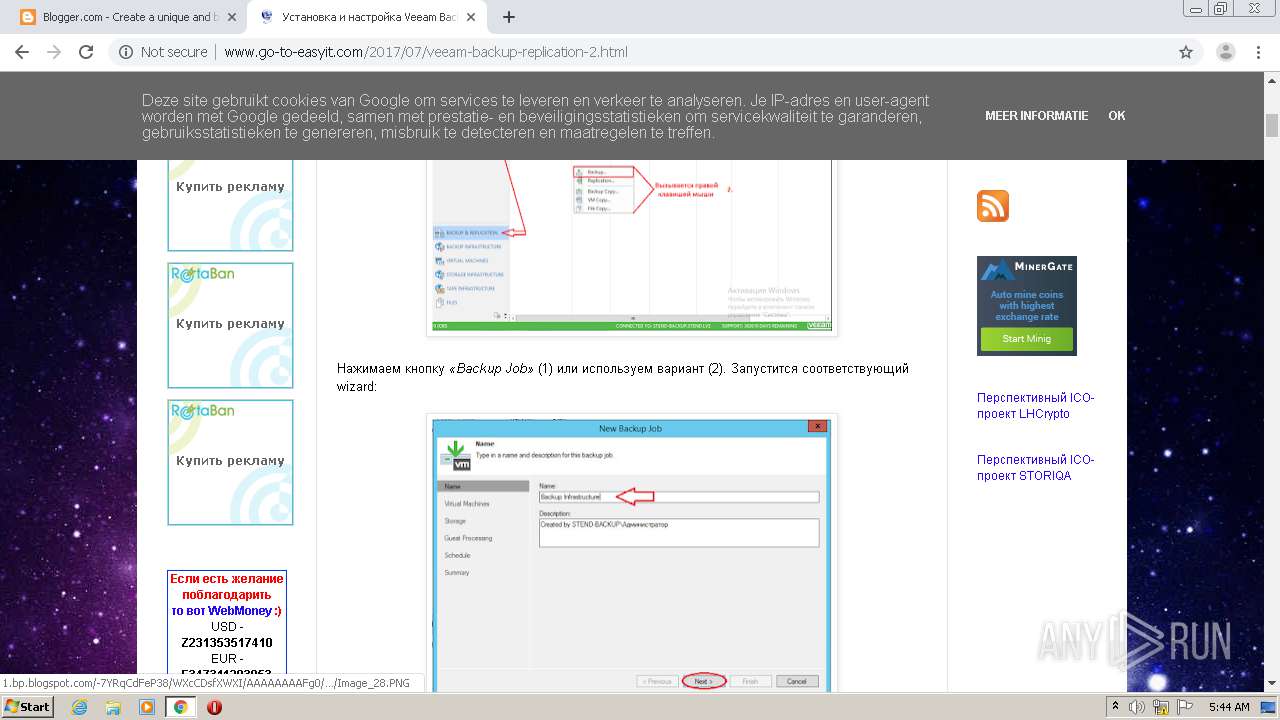
Task: Launch Internet Explorer from the taskbar
Action: pyautogui.click(x=80, y=707)
